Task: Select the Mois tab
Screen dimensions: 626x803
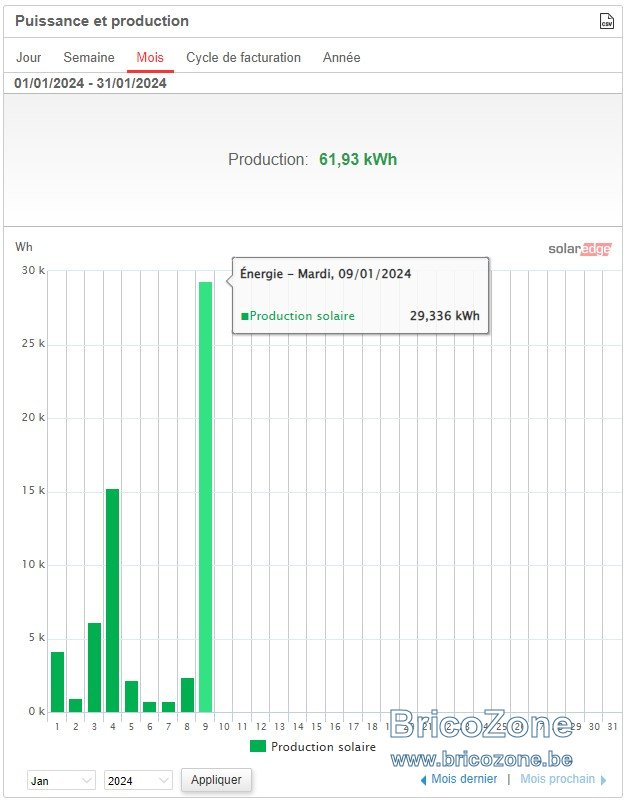Action: [x=150, y=57]
